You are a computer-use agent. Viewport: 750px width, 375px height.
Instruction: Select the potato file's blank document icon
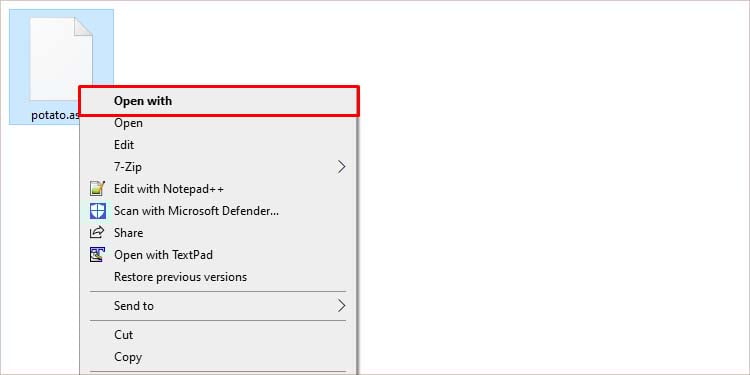coord(61,59)
